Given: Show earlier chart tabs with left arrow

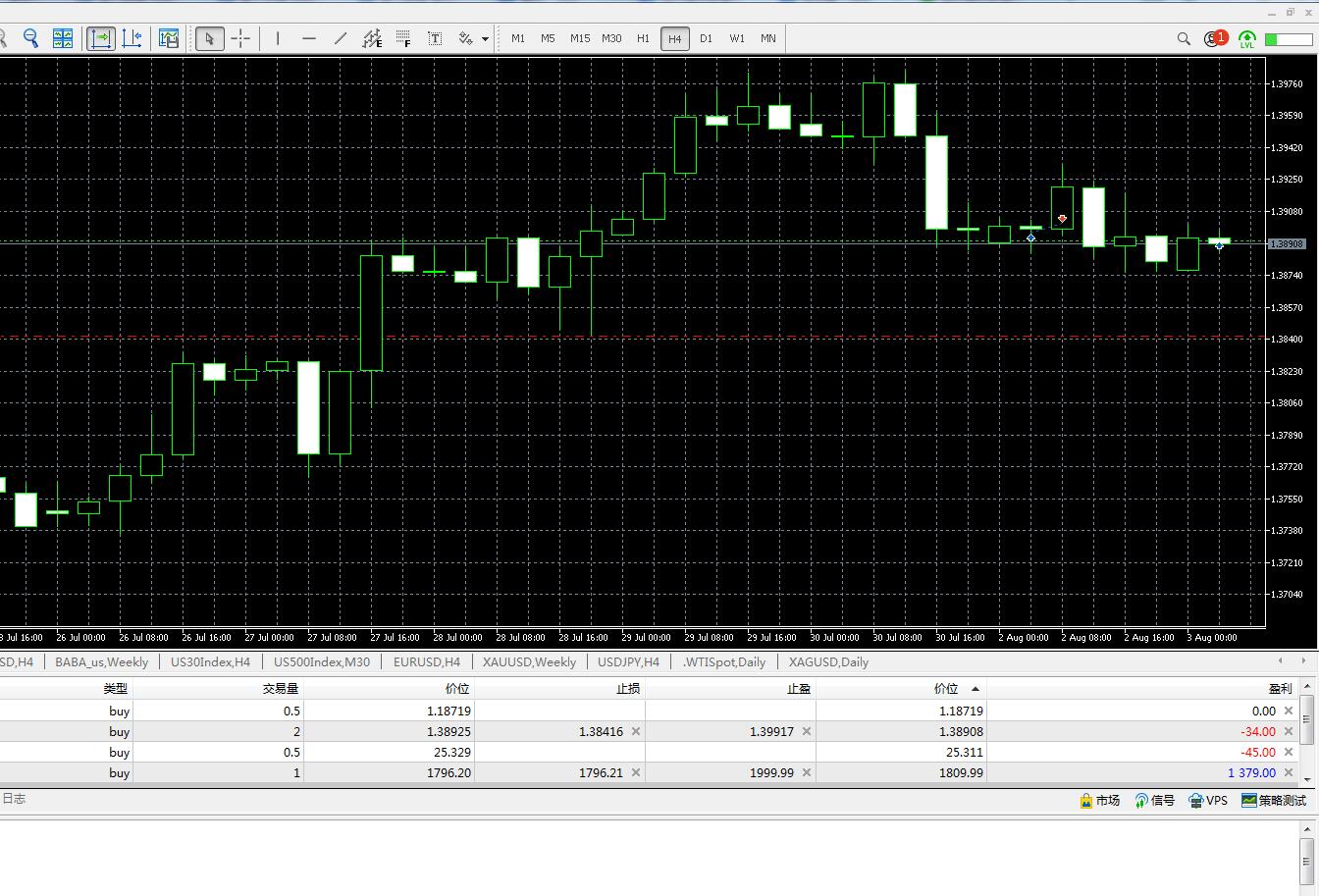Looking at the screenshot, I should (x=1280, y=661).
